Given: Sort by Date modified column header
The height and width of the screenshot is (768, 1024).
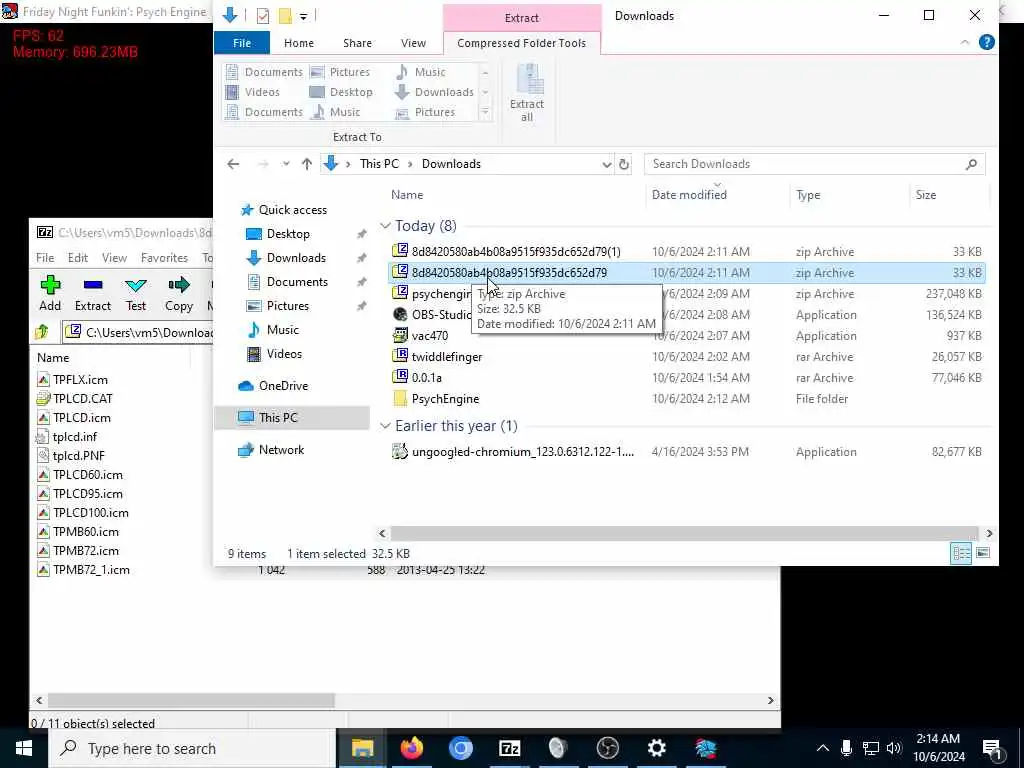Looking at the screenshot, I should click(689, 195).
